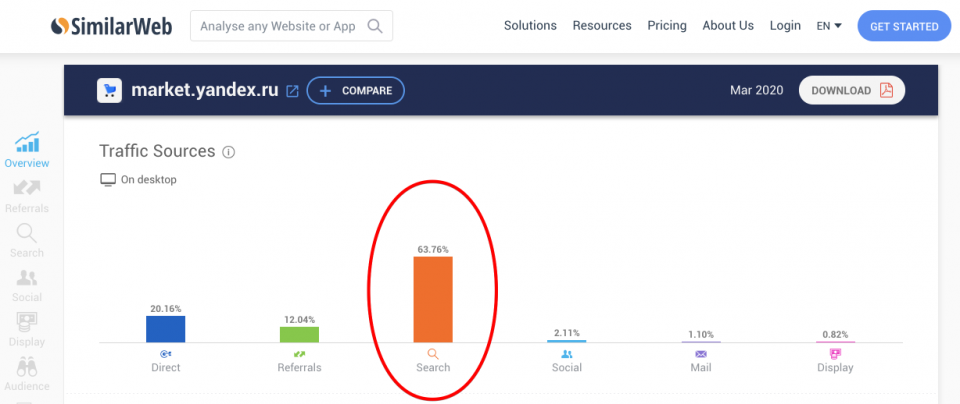Viewport: 960px width, 404px height.
Task: Click the GET STARTED button
Action: pos(904,26)
